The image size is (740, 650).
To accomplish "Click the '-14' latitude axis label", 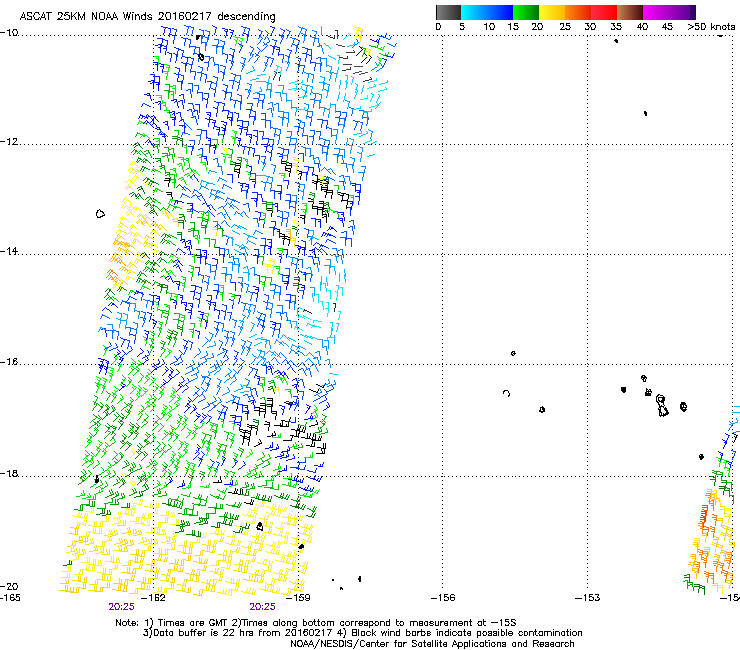I will tap(9, 251).
